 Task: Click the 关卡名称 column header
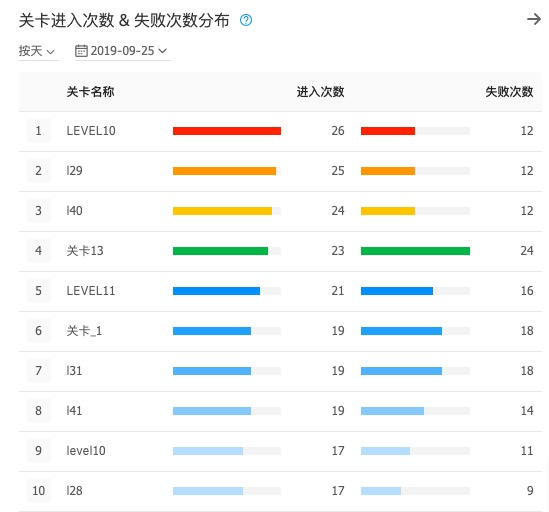(x=91, y=92)
